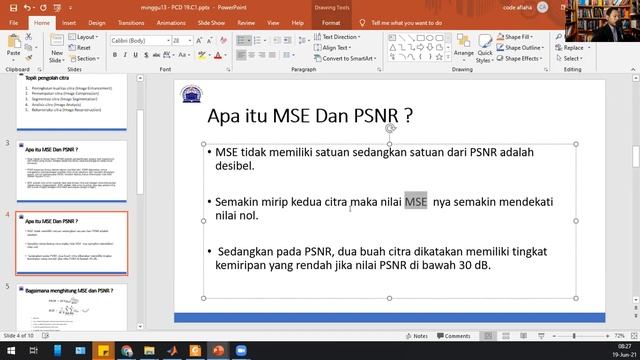
Task: Toggle Italic formatting
Action: point(125,55)
